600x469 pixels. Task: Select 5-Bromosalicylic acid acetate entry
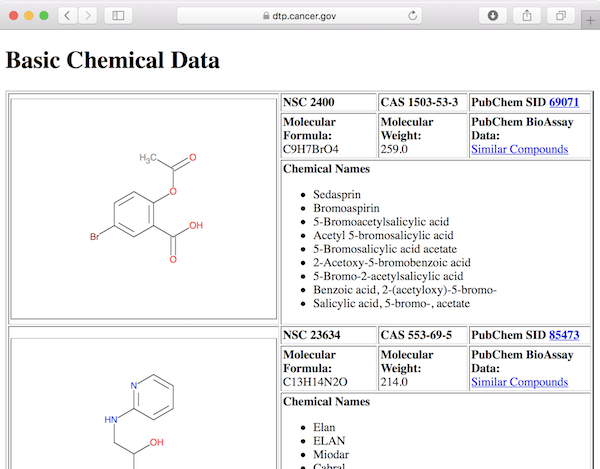click(x=385, y=249)
